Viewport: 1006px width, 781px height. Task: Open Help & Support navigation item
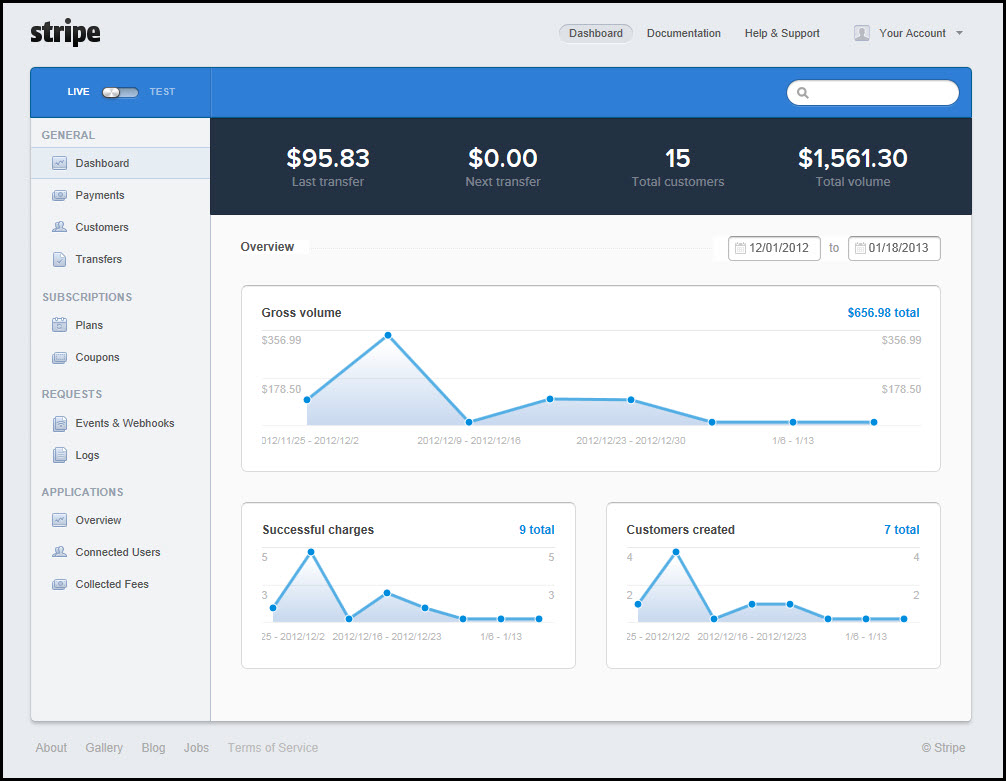click(782, 33)
